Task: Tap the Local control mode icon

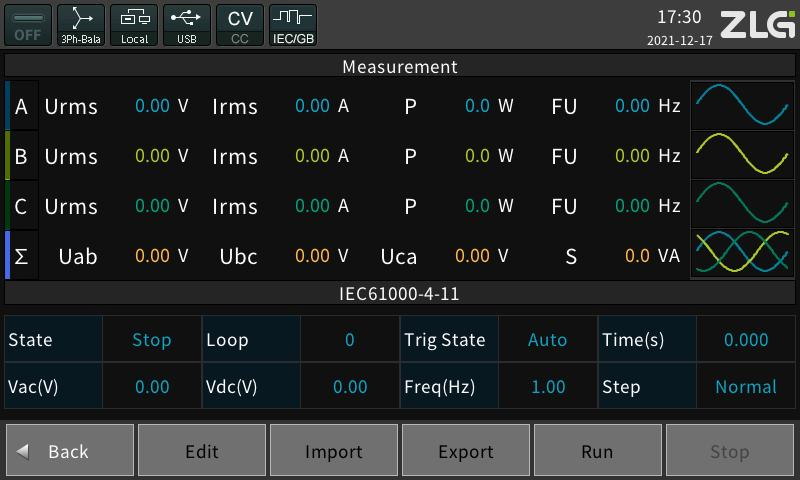Action: (x=134, y=24)
